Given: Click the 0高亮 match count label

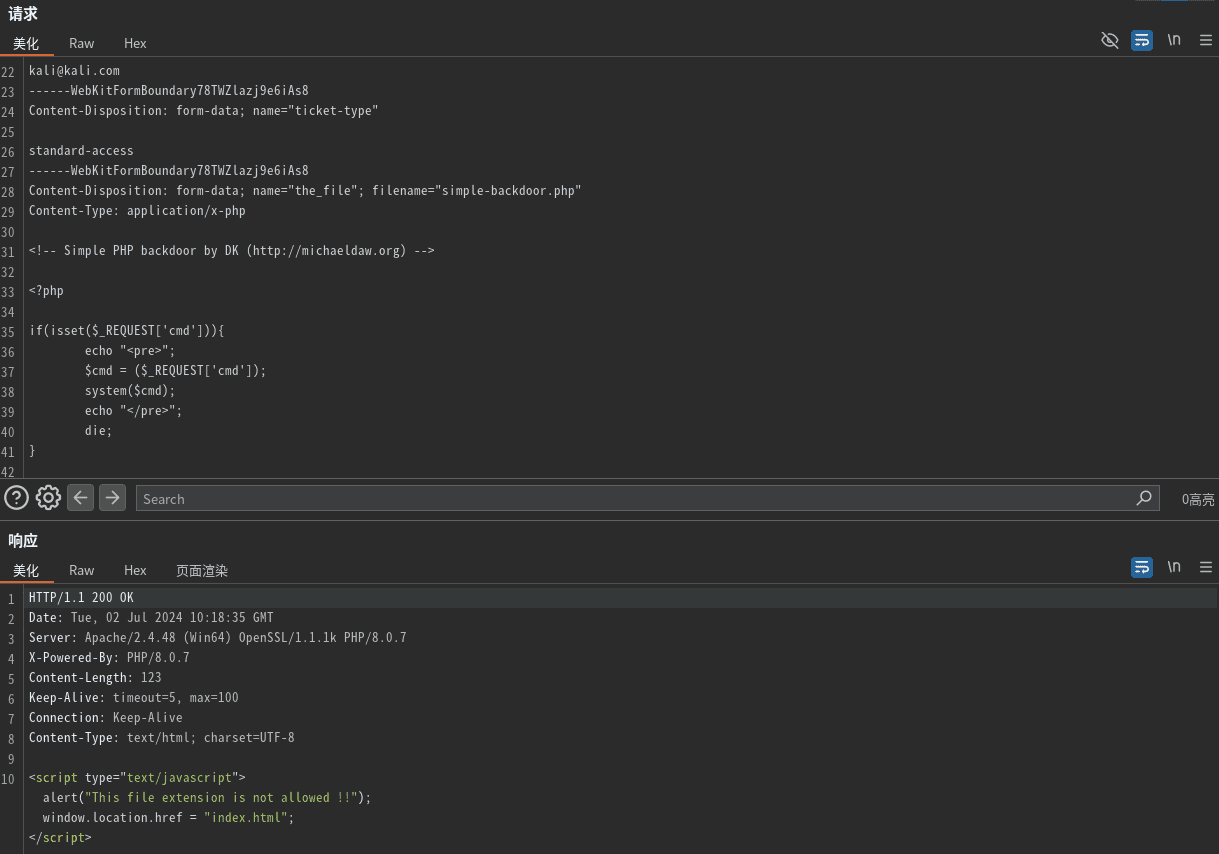Looking at the screenshot, I should point(1198,499).
